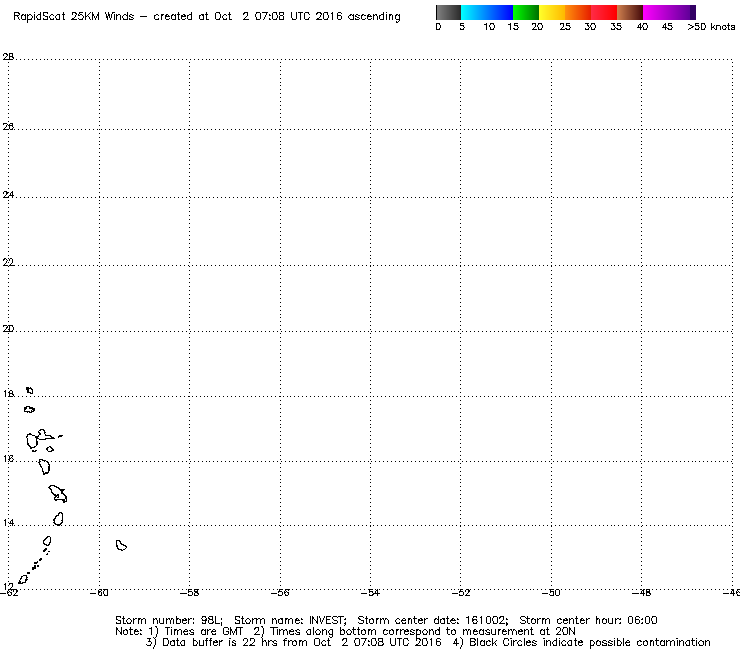This screenshot has width=740, height=650.
Task: Click the latitude label 28
Action: tap(8, 57)
